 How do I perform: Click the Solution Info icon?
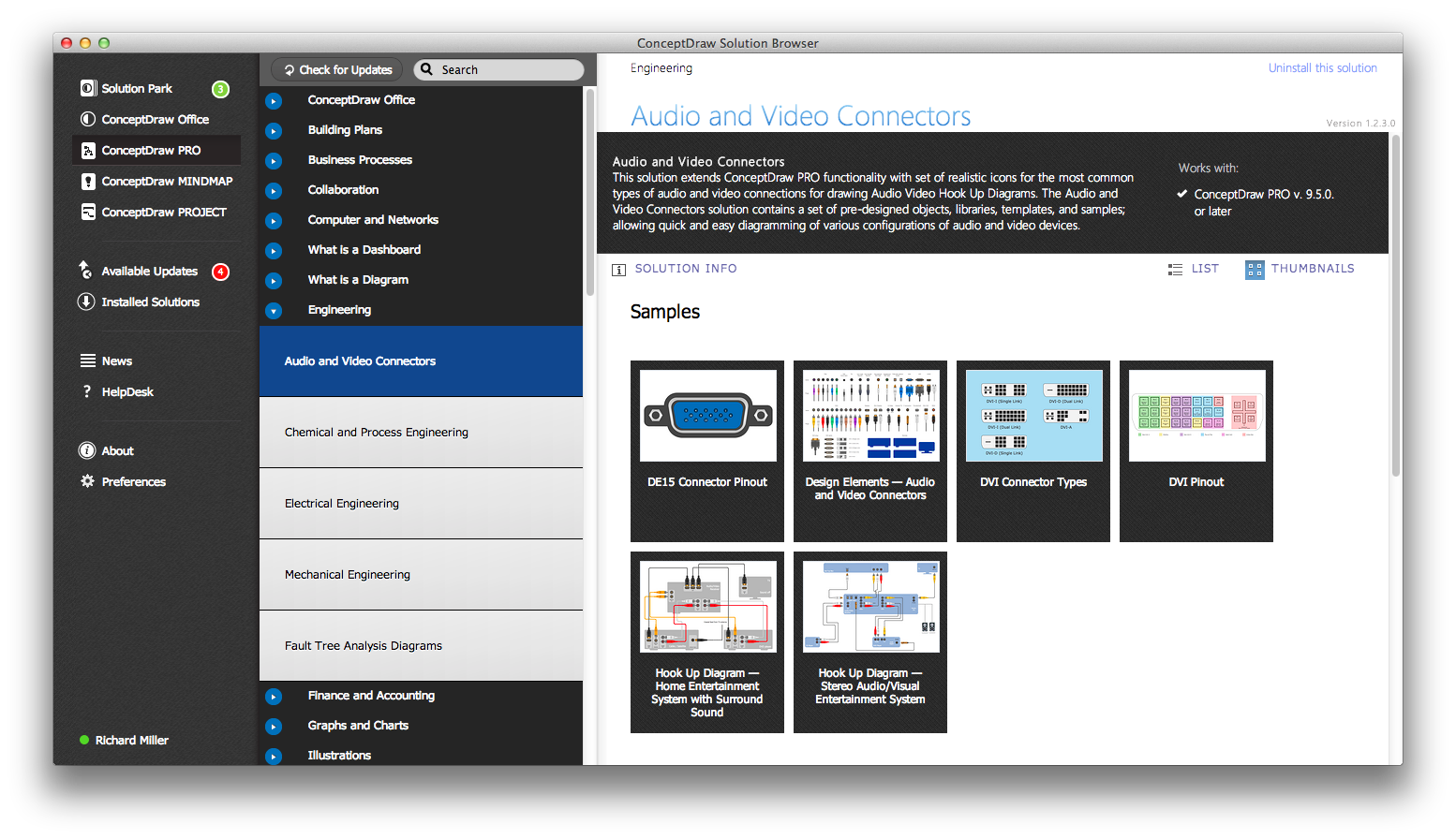[x=618, y=270]
